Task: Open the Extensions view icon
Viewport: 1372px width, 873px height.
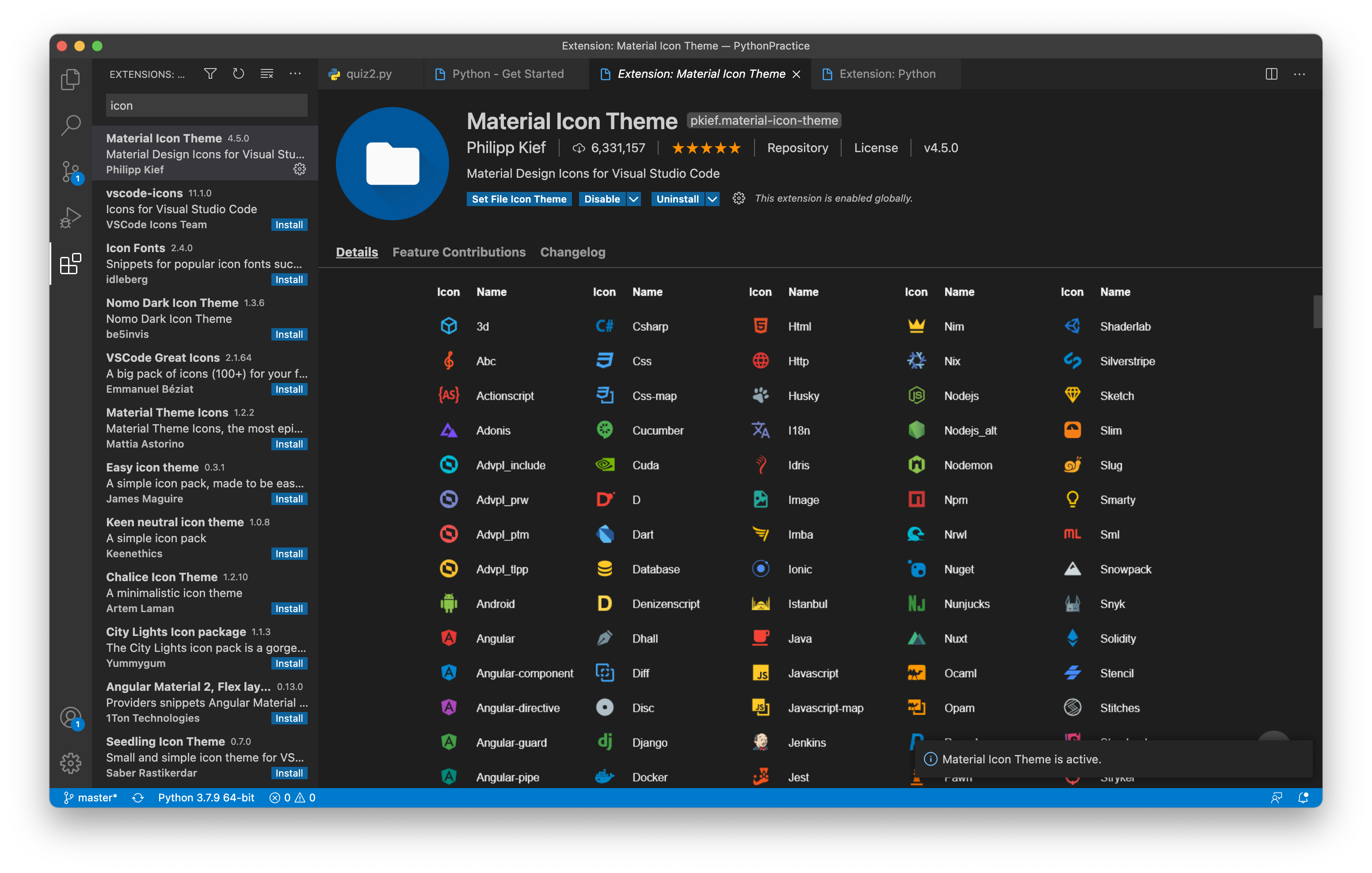Action: (71, 264)
